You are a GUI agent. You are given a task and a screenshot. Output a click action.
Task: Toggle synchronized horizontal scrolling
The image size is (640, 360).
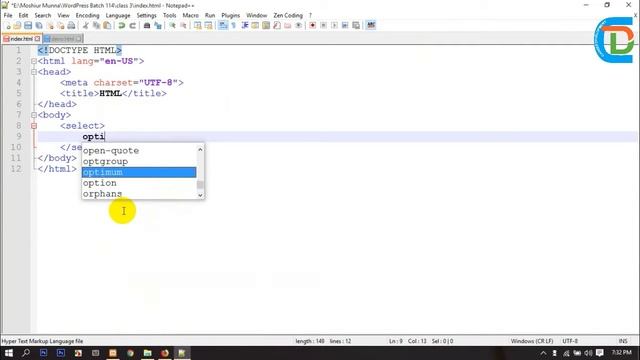(209, 25)
